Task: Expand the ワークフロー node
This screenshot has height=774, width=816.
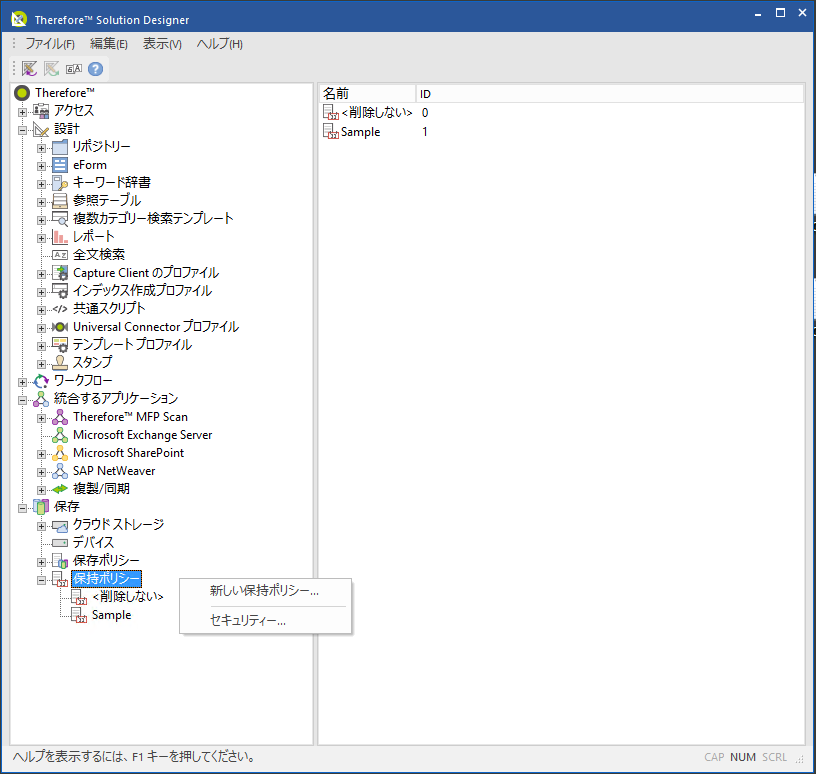Action: click(22, 382)
